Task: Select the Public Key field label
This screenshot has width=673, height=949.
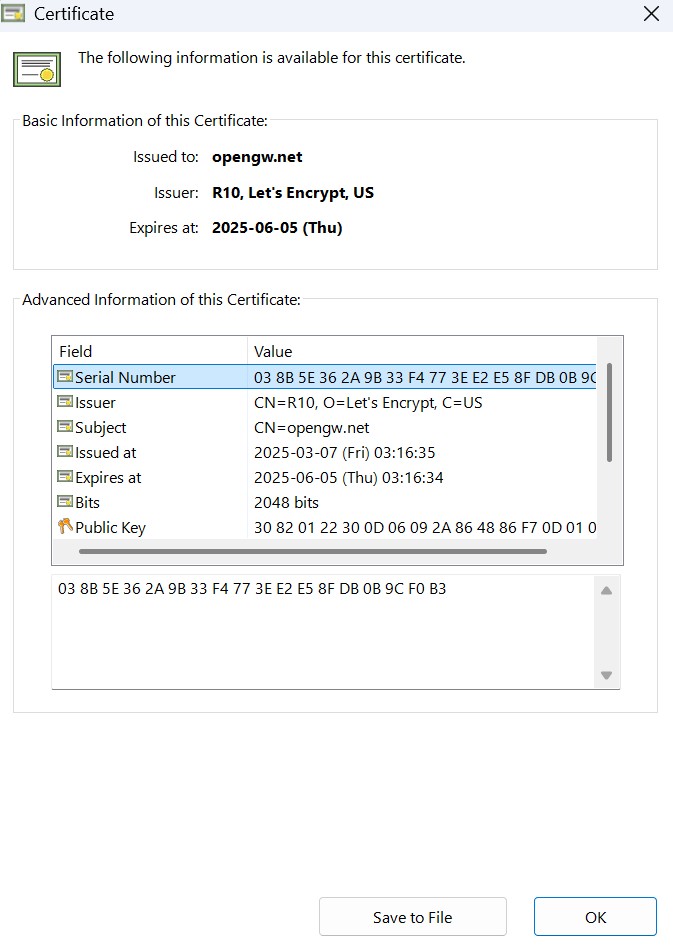Action: tap(110, 528)
